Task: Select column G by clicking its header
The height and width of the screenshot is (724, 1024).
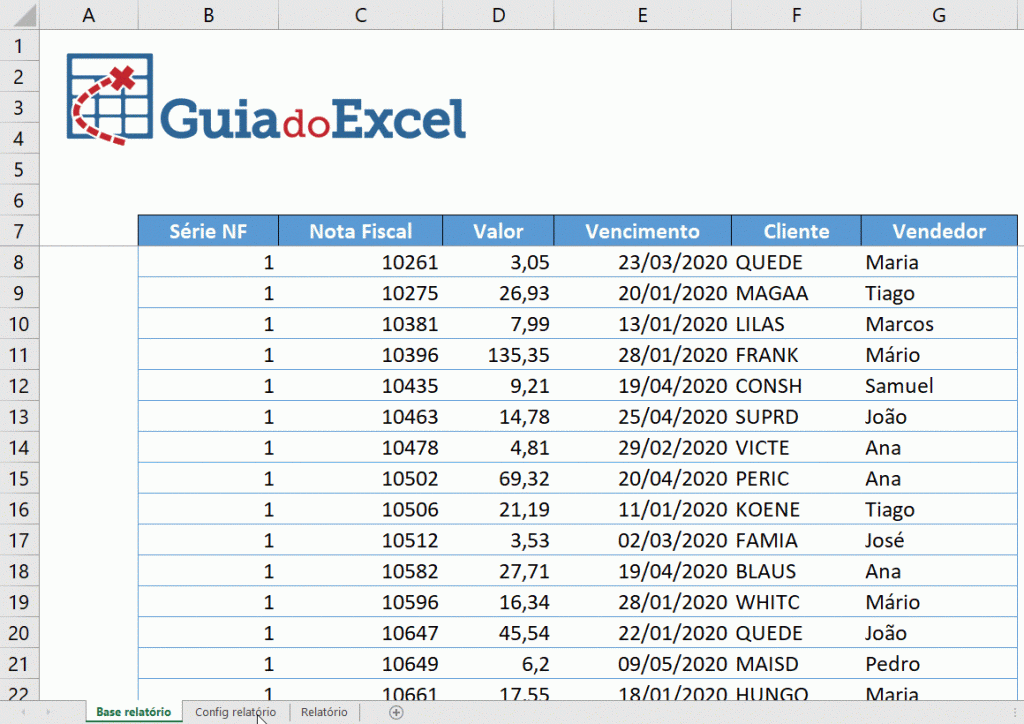Action: tap(938, 14)
